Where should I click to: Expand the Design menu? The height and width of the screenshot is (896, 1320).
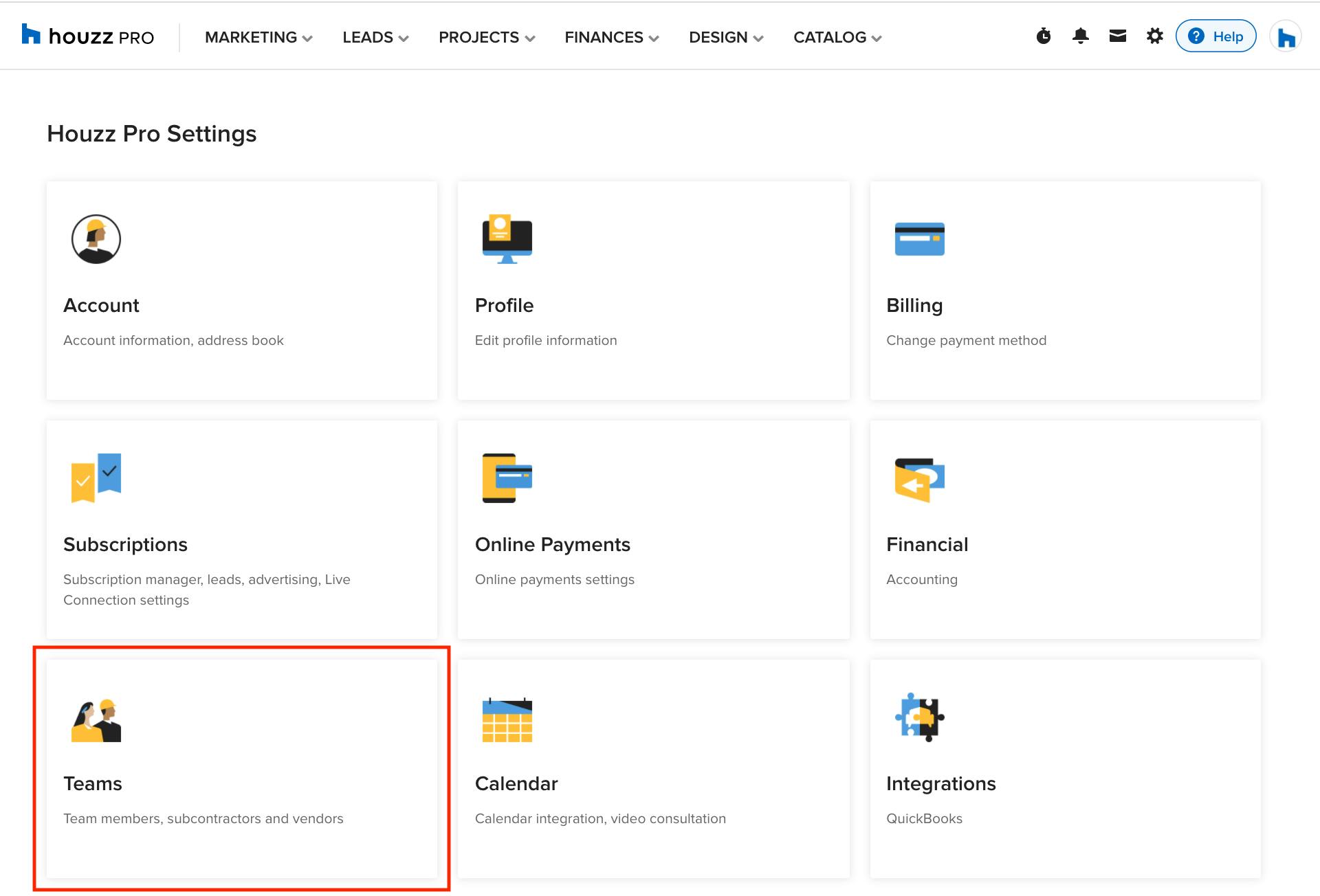[x=726, y=37]
